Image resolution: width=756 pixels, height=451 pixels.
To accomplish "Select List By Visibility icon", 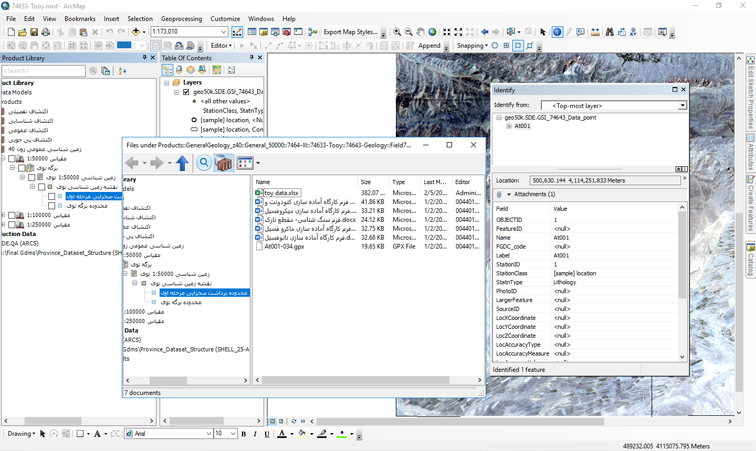I will click(190, 70).
